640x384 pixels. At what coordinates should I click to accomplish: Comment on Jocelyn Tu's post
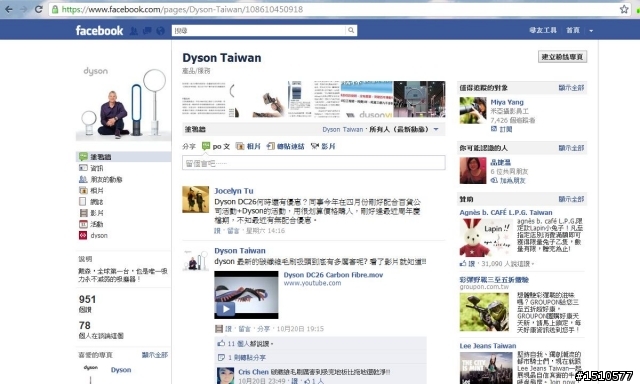tap(233, 231)
